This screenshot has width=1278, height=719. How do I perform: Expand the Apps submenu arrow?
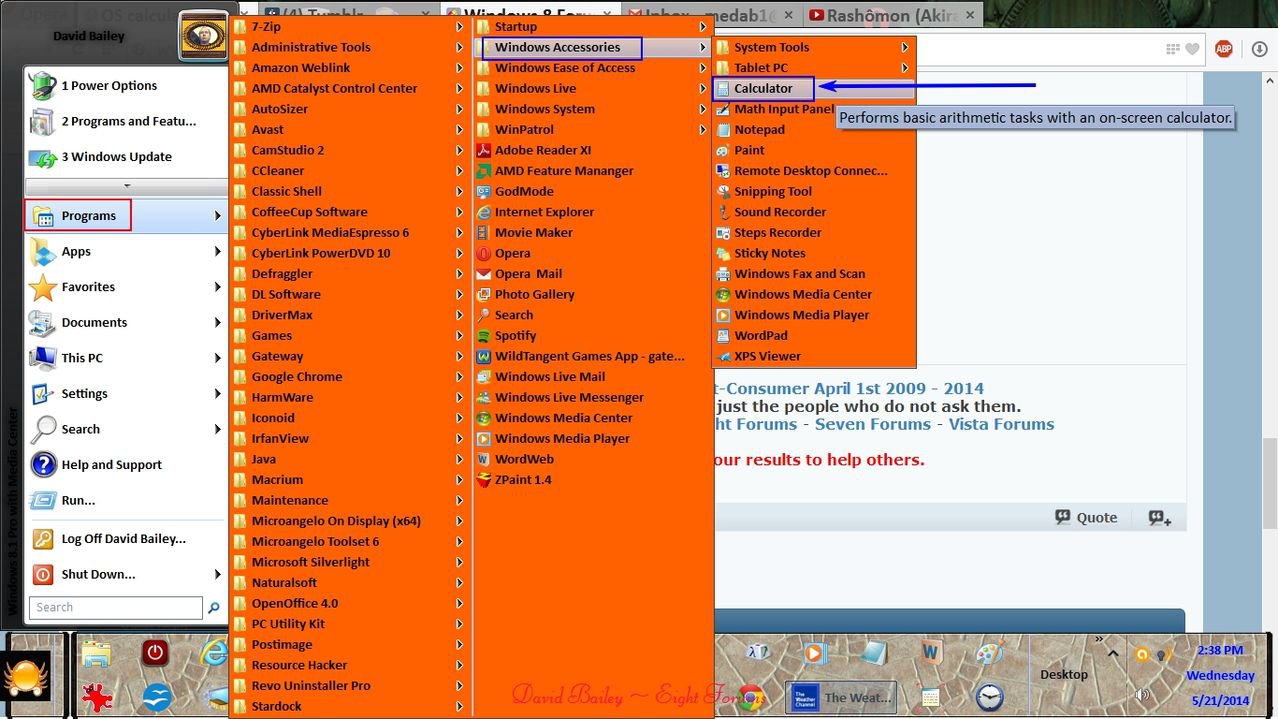coord(217,252)
